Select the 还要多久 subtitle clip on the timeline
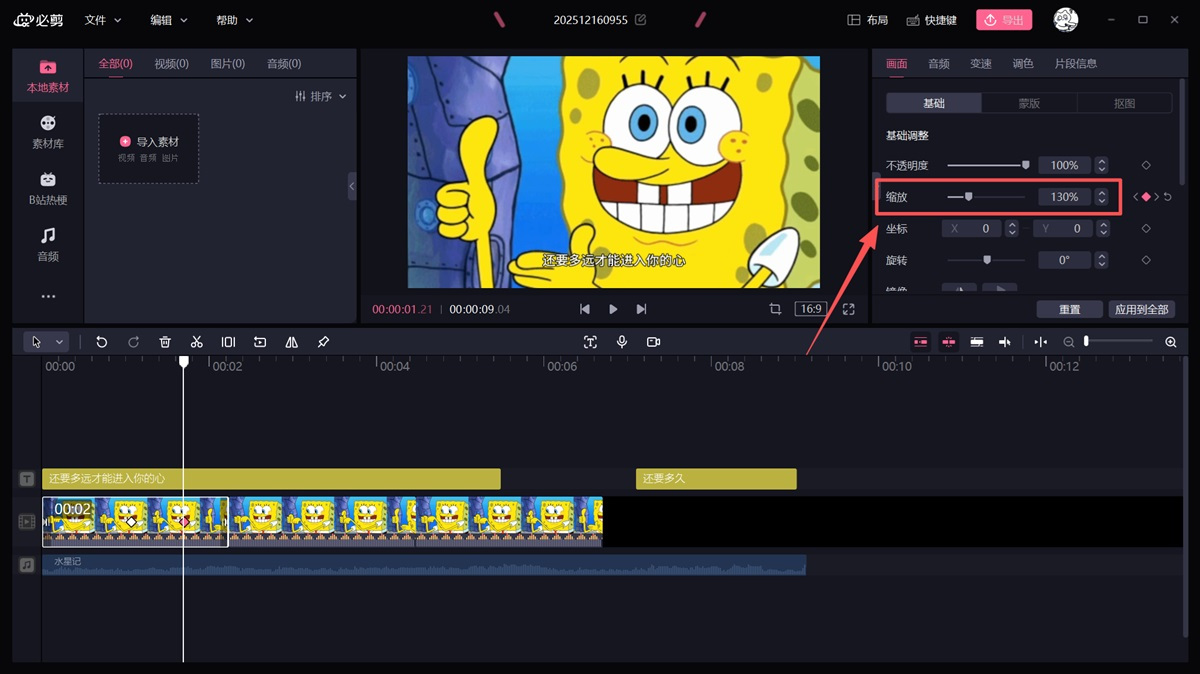This screenshot has height=674, width=1200. (715, 479)
